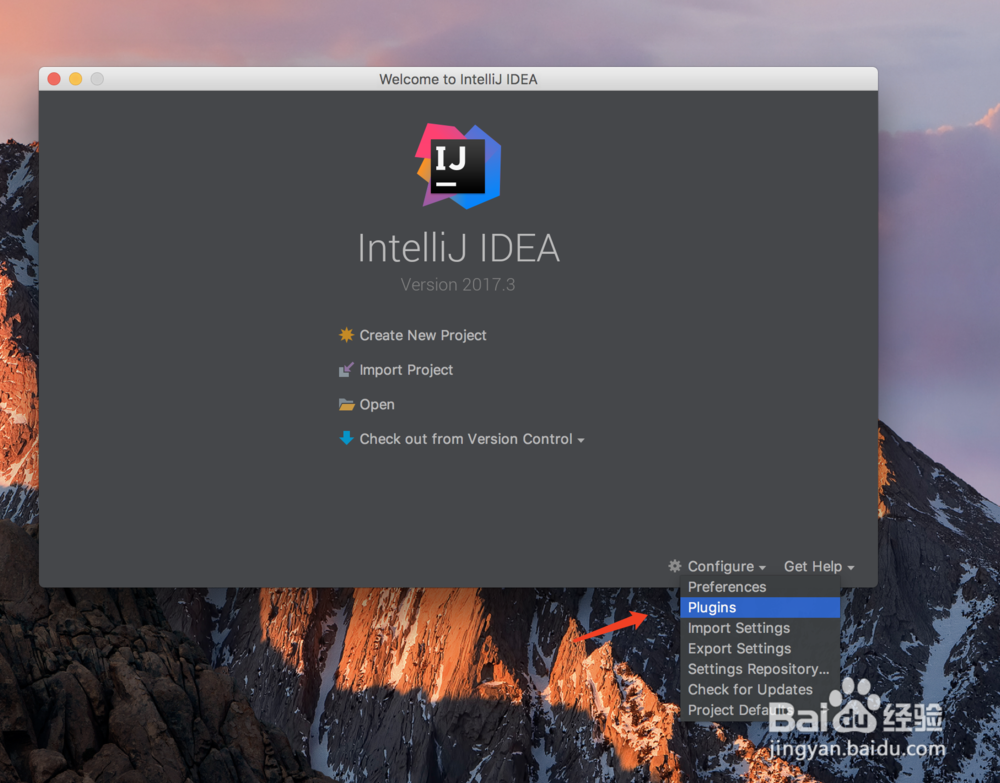Select Check for Updates

[760, 689]
